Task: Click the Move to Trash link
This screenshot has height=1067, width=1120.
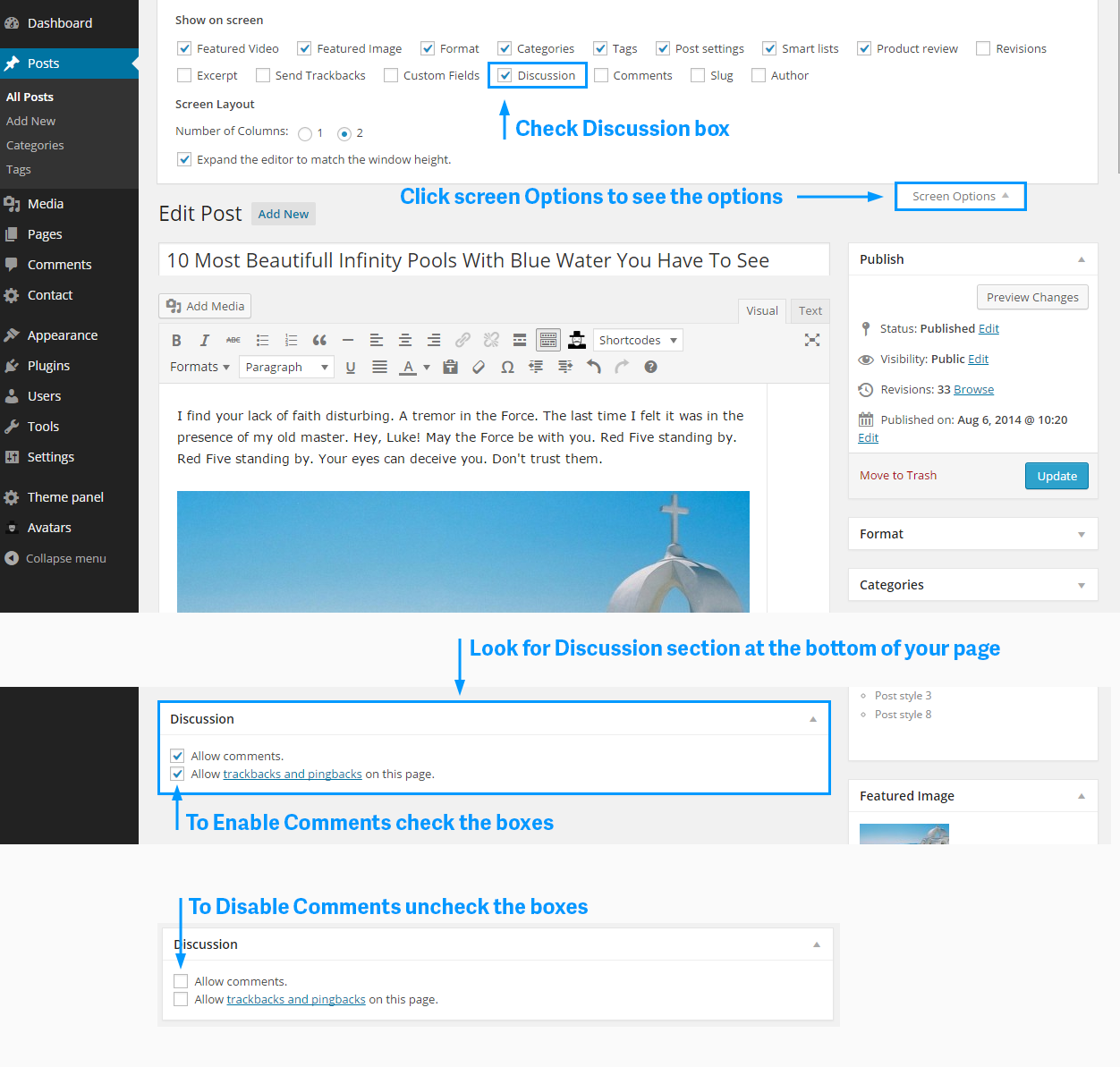Action: (x=898, y=475)
